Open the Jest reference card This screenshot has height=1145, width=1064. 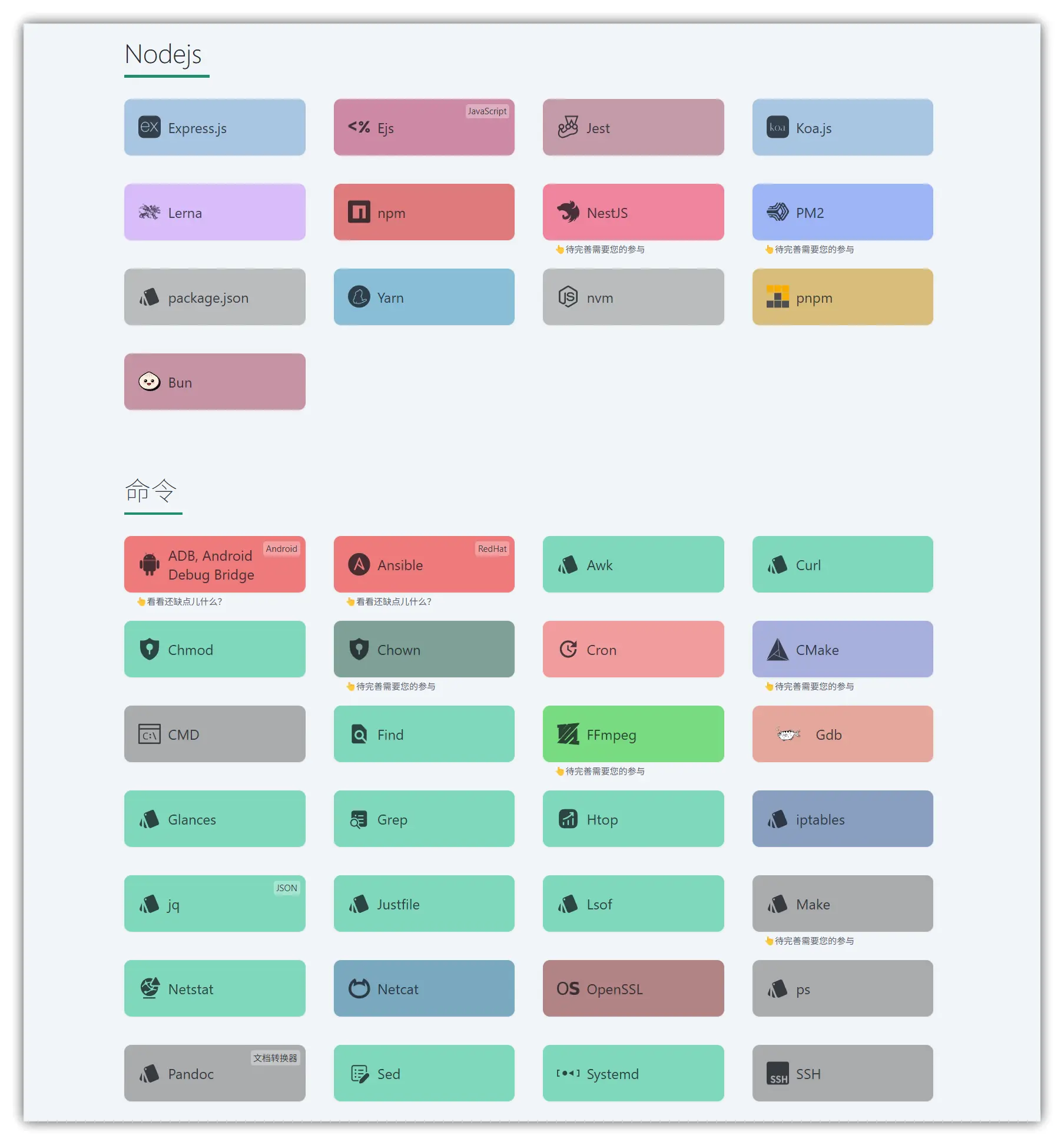pos(633,127)
